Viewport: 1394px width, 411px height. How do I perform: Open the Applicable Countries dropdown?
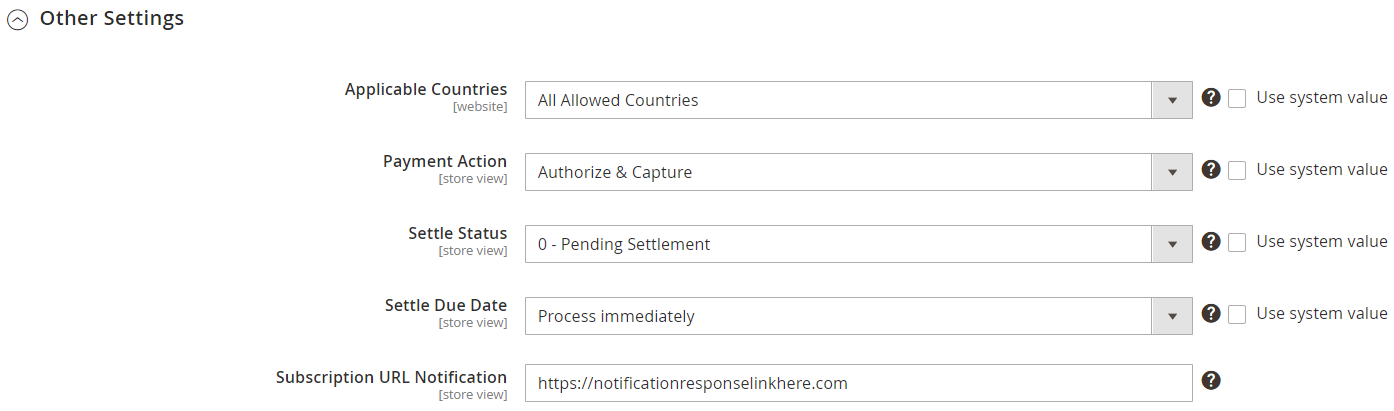(x=838, y=100)
